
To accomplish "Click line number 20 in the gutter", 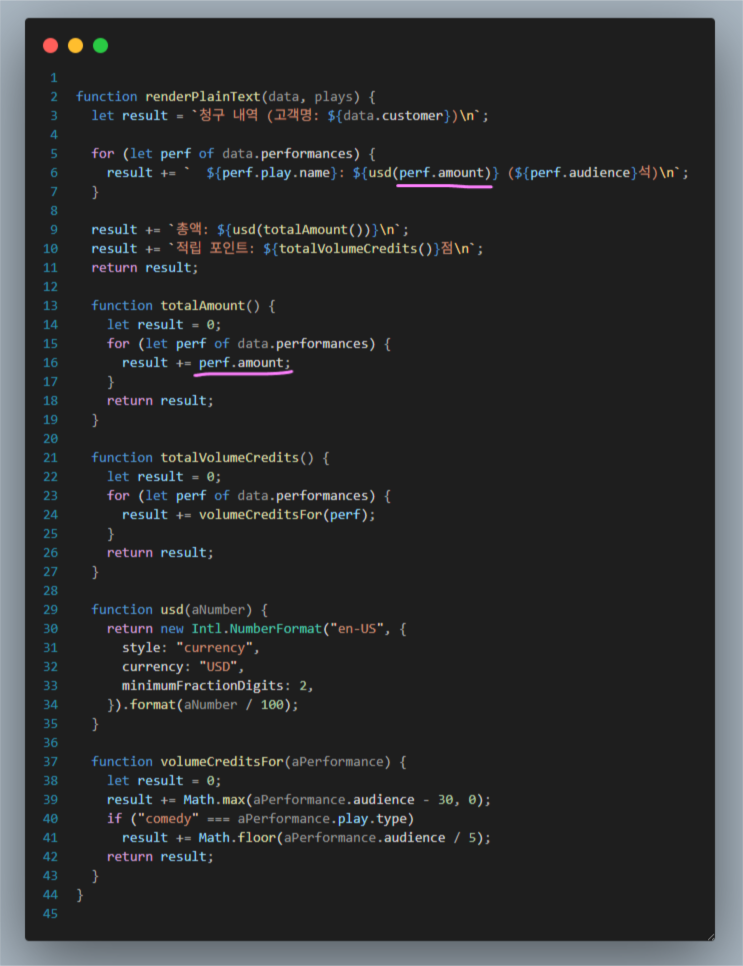I will point(51,439).
